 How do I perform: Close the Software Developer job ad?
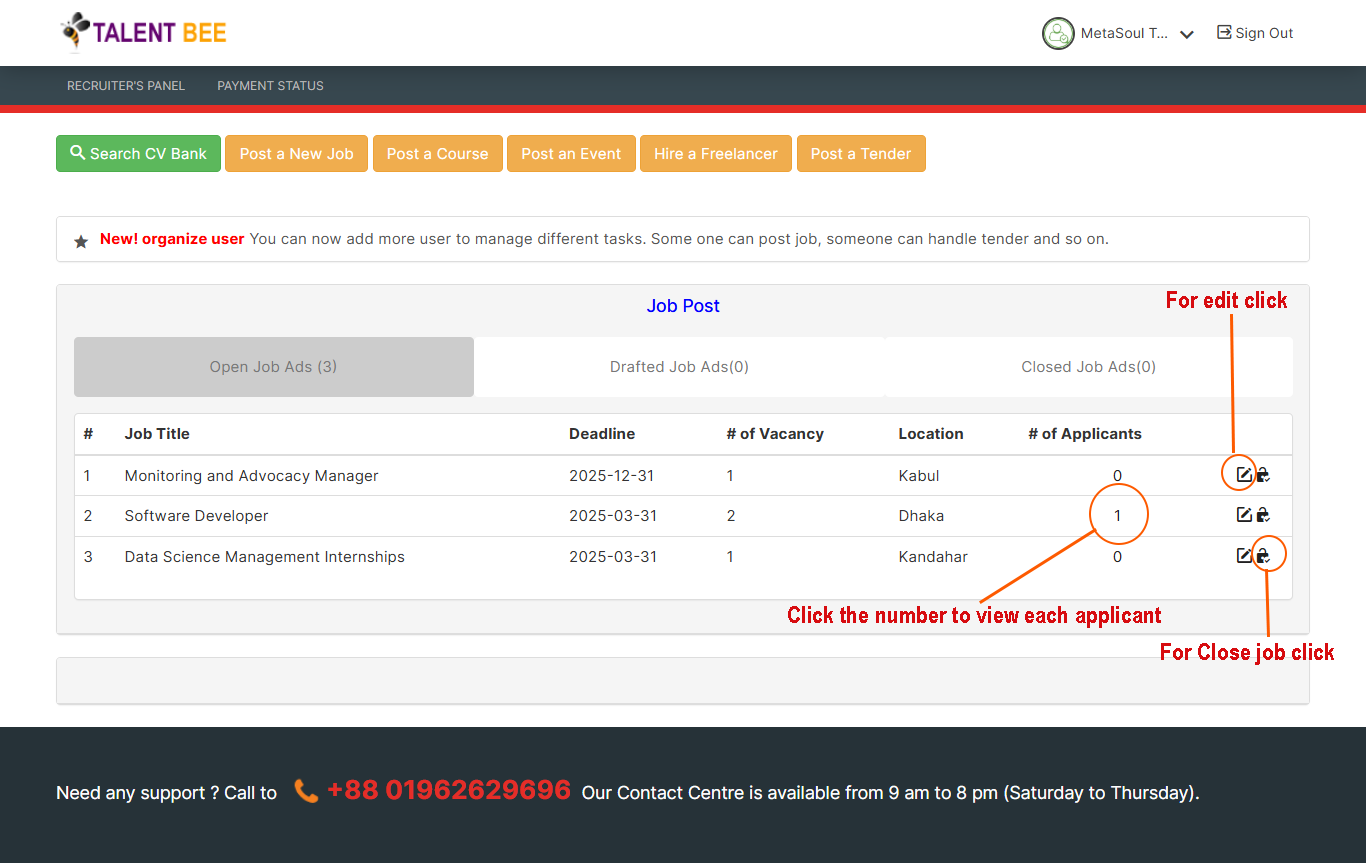coord(1263,515)
